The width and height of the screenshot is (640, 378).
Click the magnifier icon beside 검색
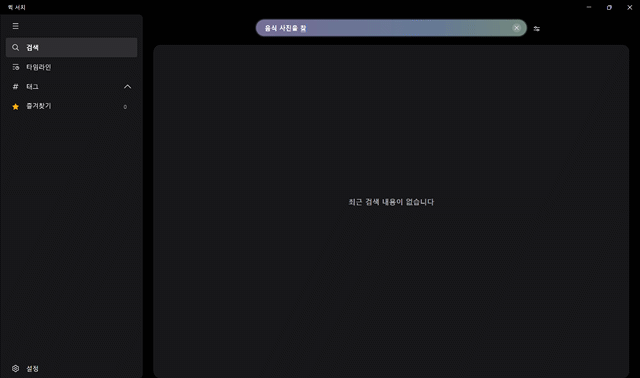click(16, 47)
